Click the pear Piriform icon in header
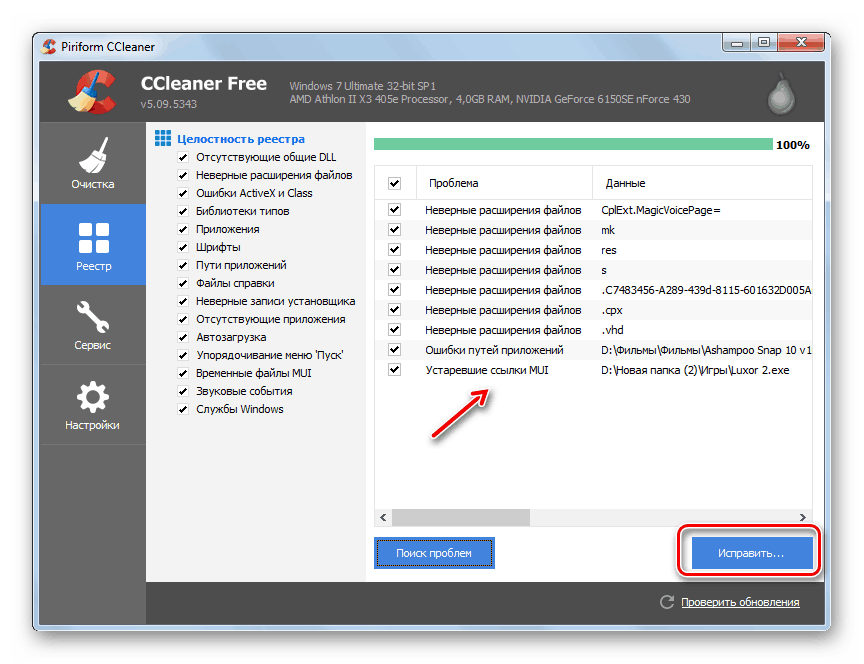The width and height of the screenshot is (864, 664). pos(781,93)
